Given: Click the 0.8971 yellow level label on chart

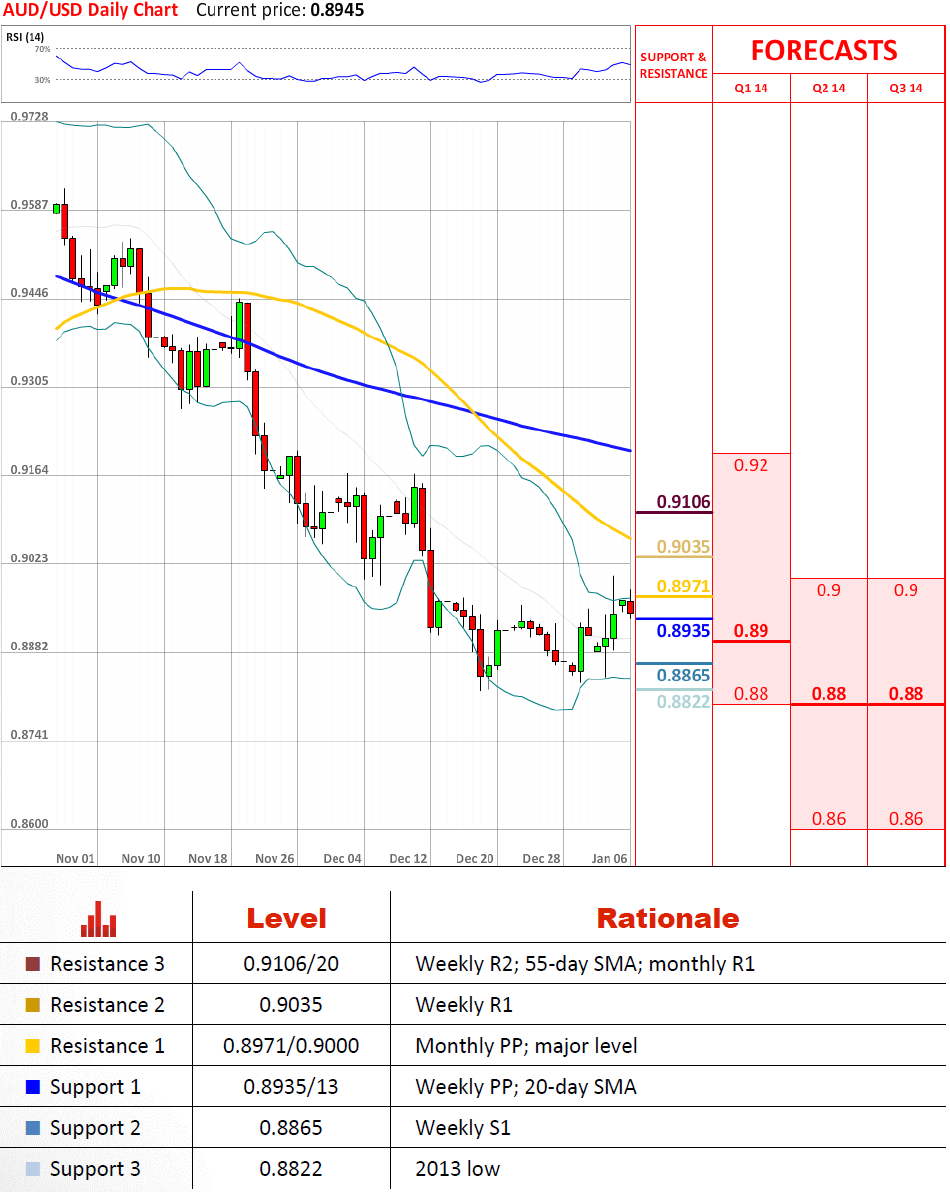Looking at the screenshot, I should pos(683,586).
